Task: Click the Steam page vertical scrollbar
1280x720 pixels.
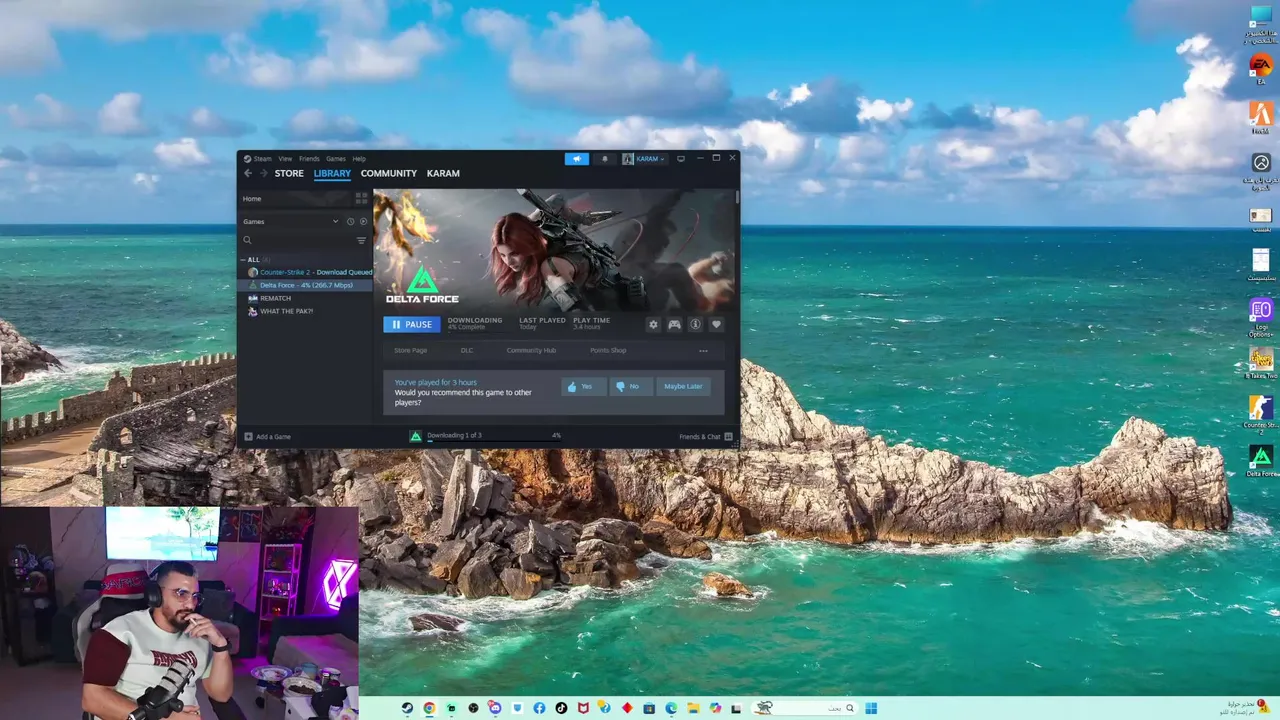Action: [x=737, y=197]
